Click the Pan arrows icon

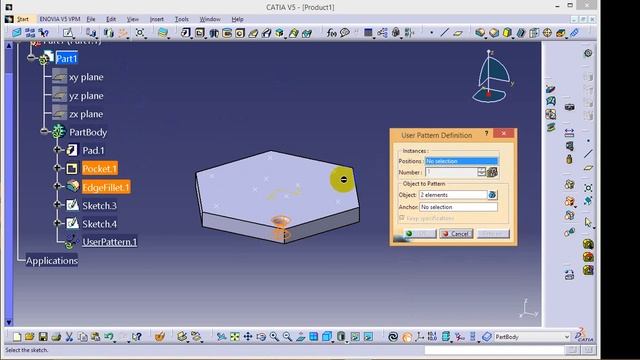[248, 337]
